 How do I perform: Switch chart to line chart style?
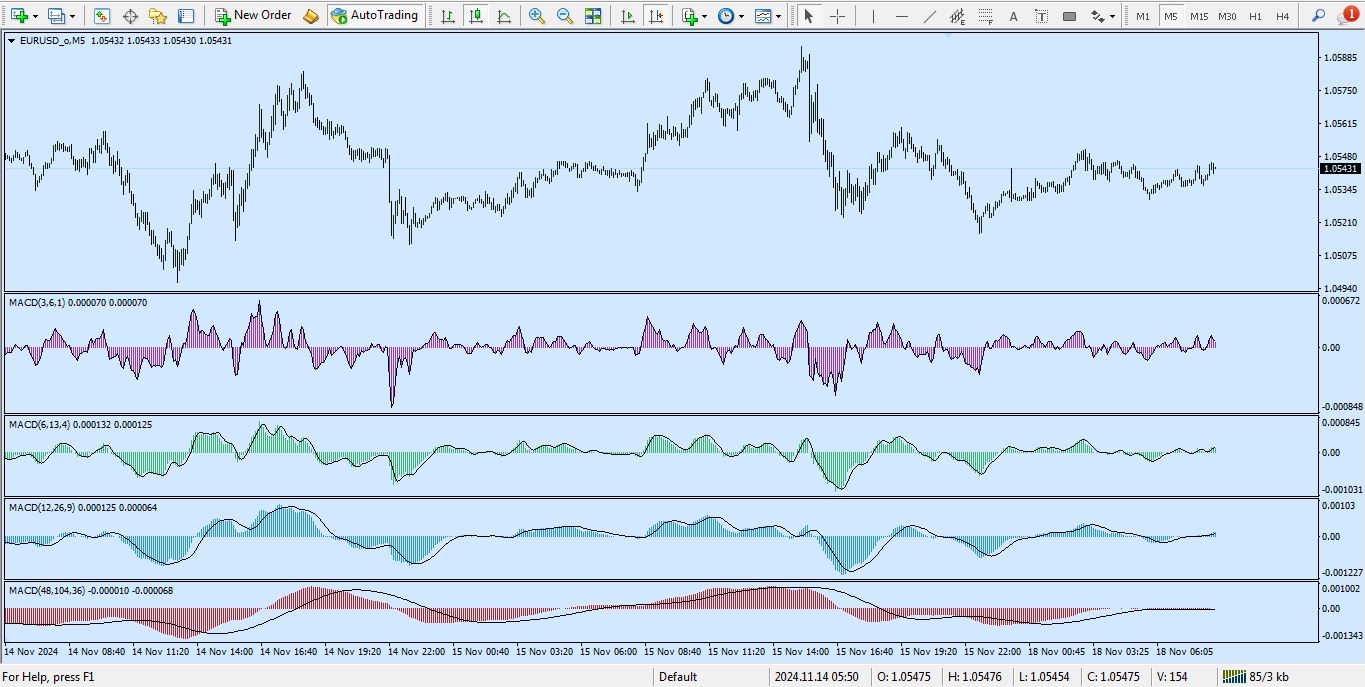[504, 16]
